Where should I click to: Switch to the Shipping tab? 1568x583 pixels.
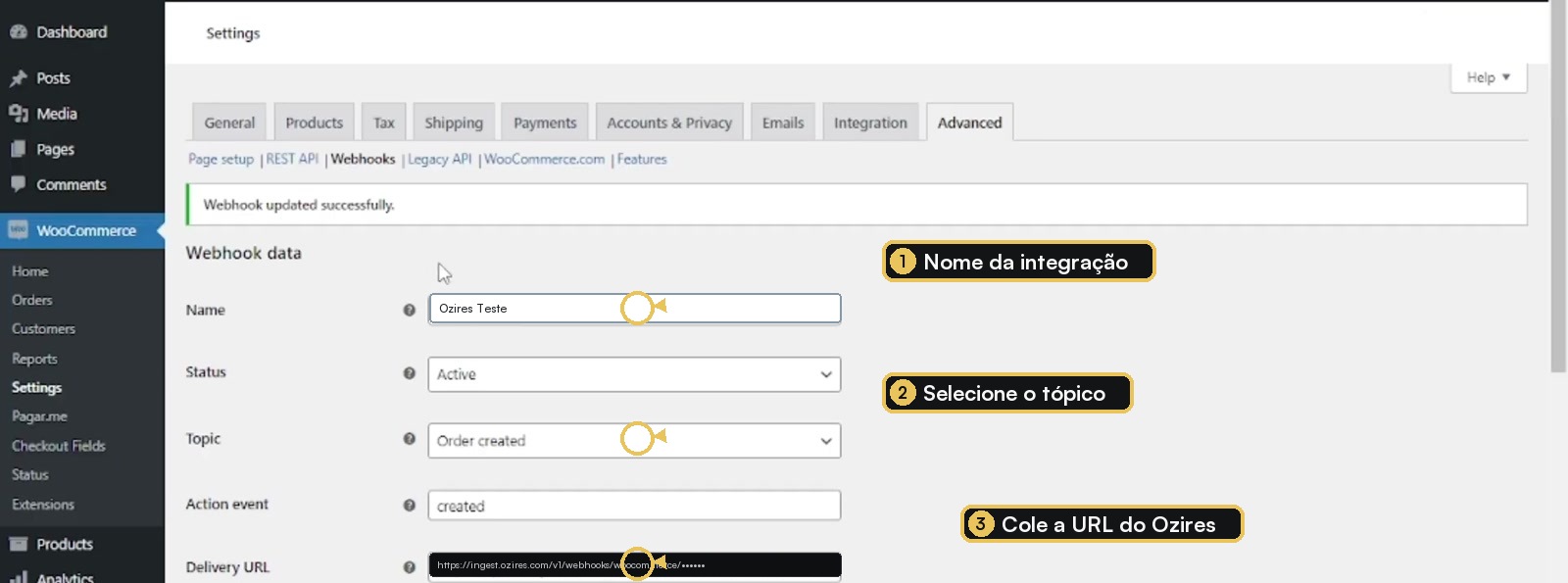(454, 122)
